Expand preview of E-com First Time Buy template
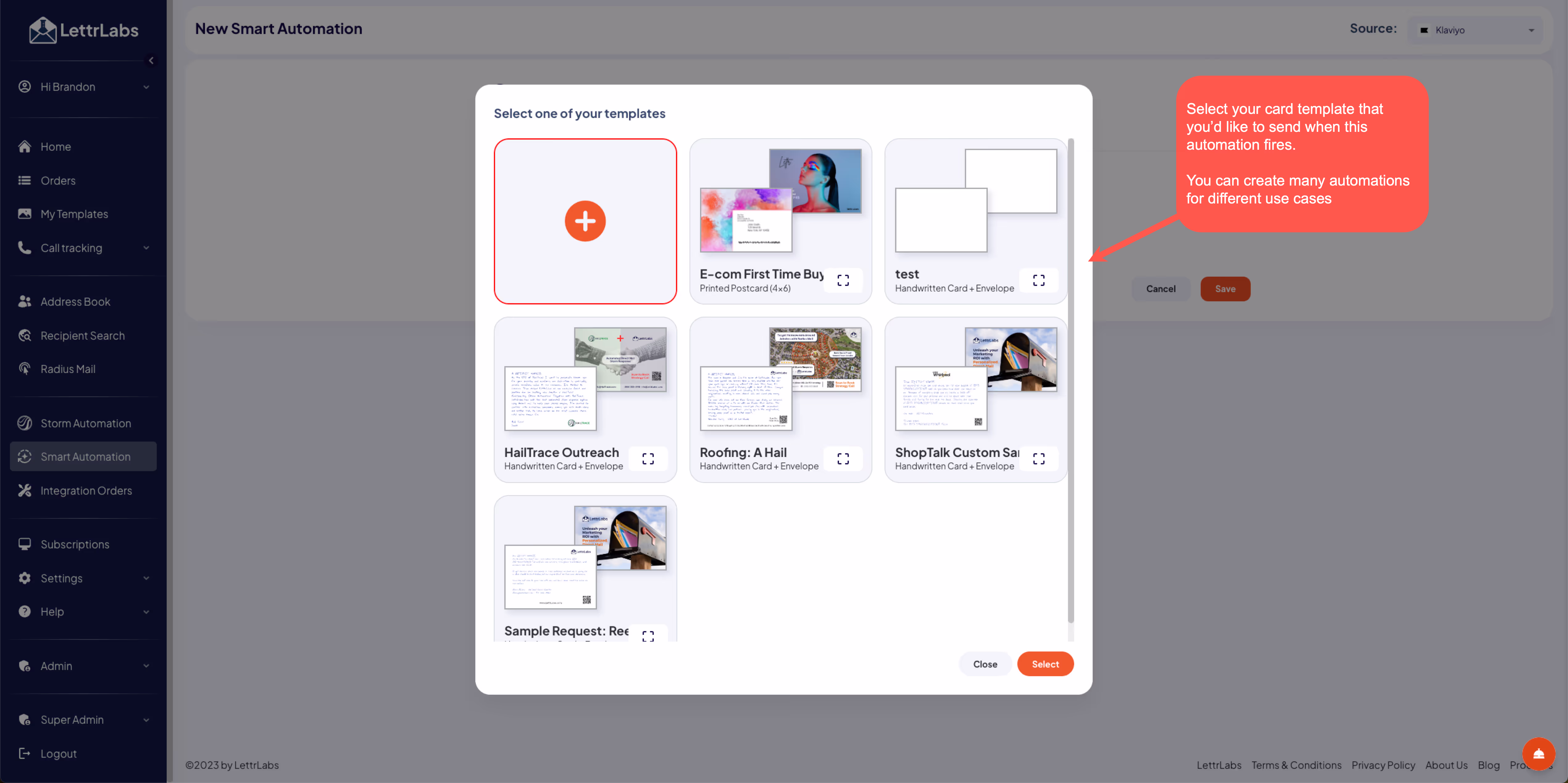This screenshot has width=1568, height=783. tap(843, 280)
